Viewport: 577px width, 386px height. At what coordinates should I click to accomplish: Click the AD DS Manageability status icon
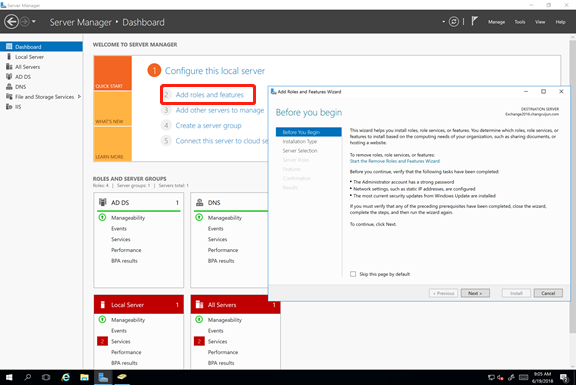click(102, 217)
